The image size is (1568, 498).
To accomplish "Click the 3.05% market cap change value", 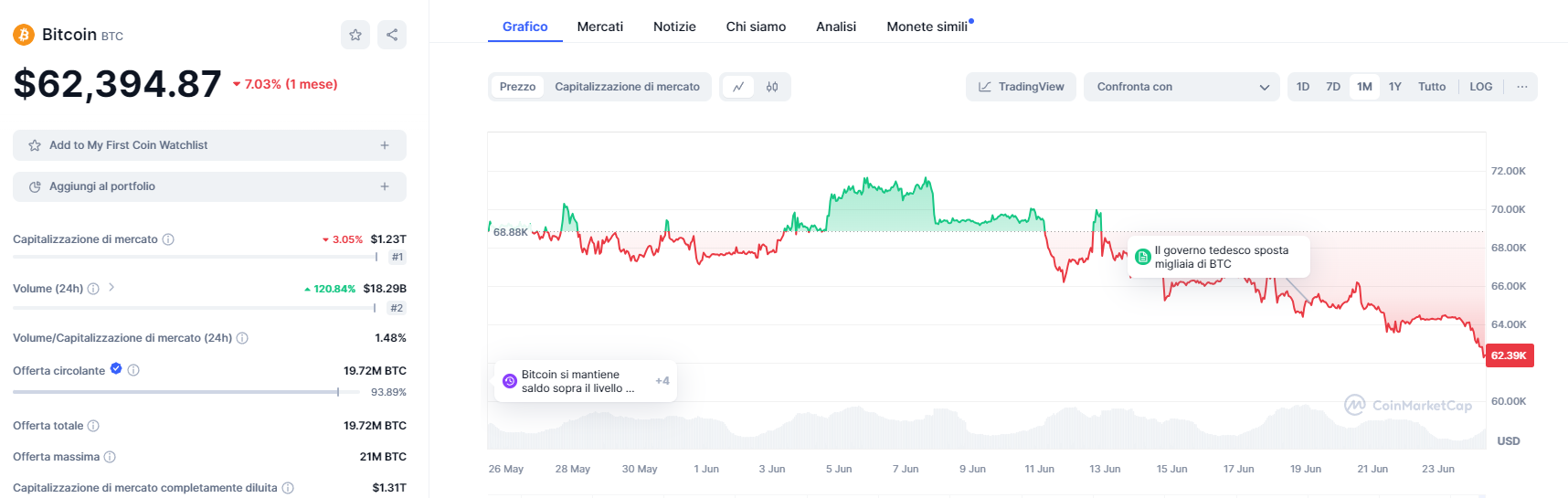I will 343,239.
